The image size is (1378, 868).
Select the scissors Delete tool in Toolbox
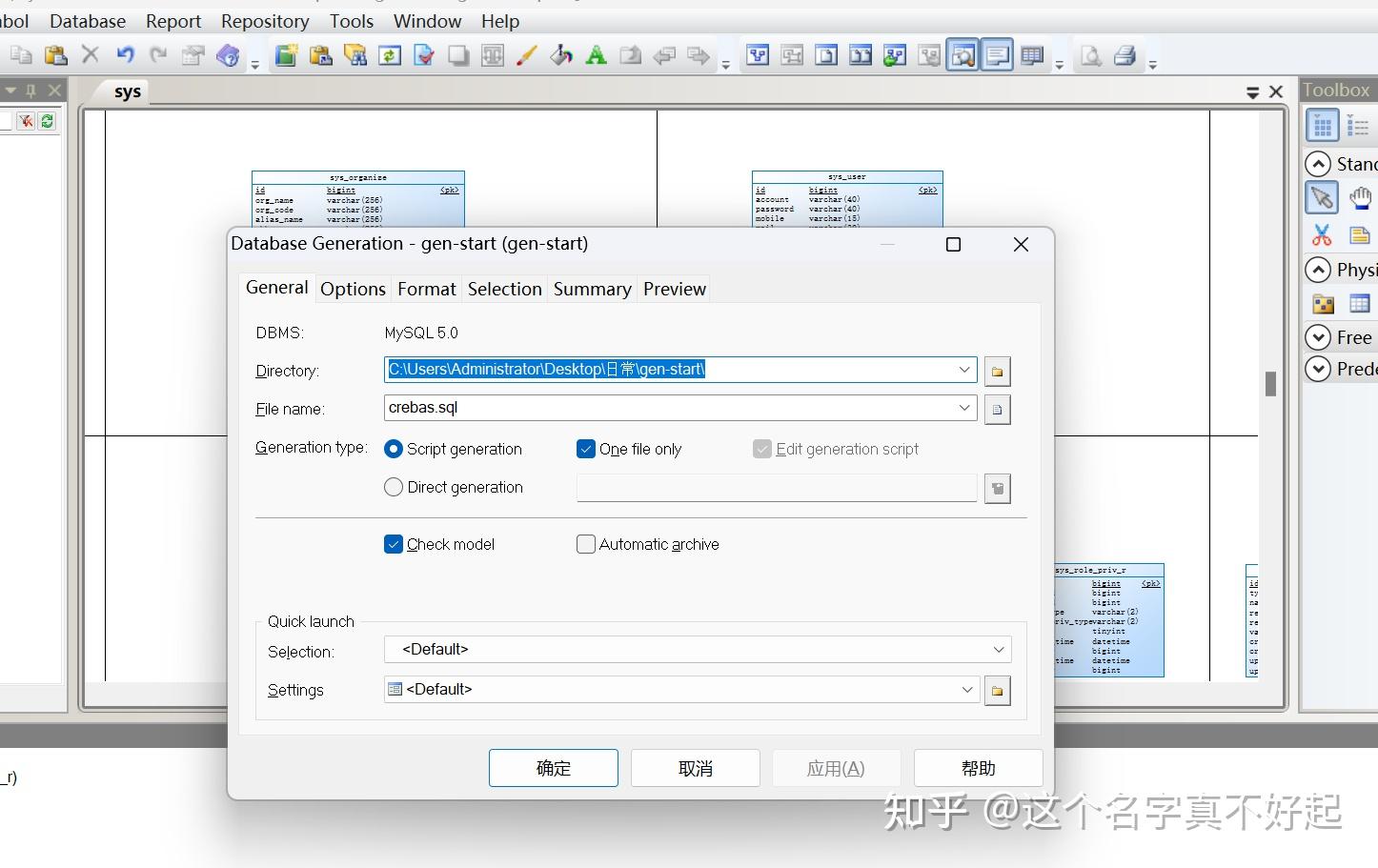[x=1322, y=234]
